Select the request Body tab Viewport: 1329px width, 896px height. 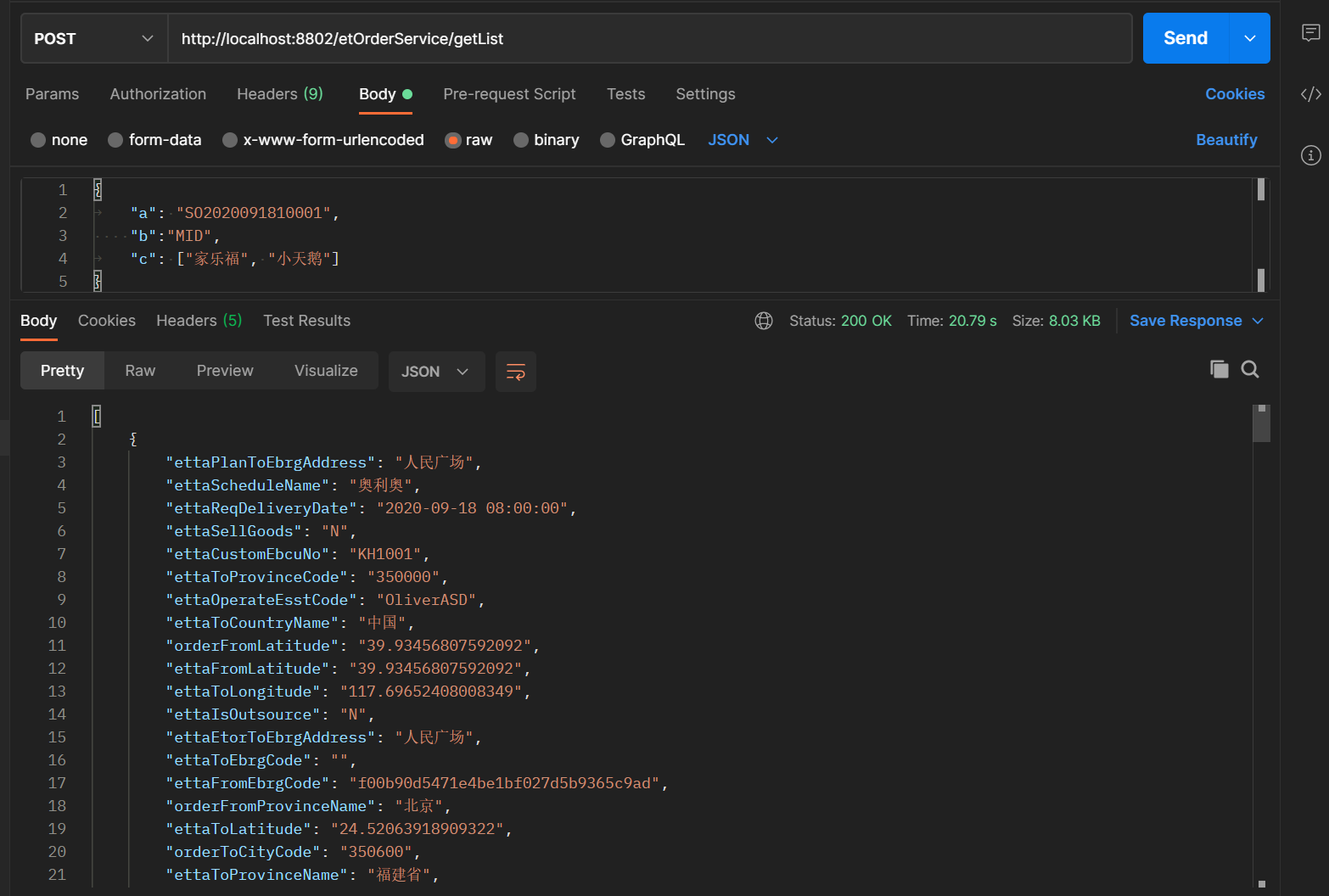coord(385,94)
